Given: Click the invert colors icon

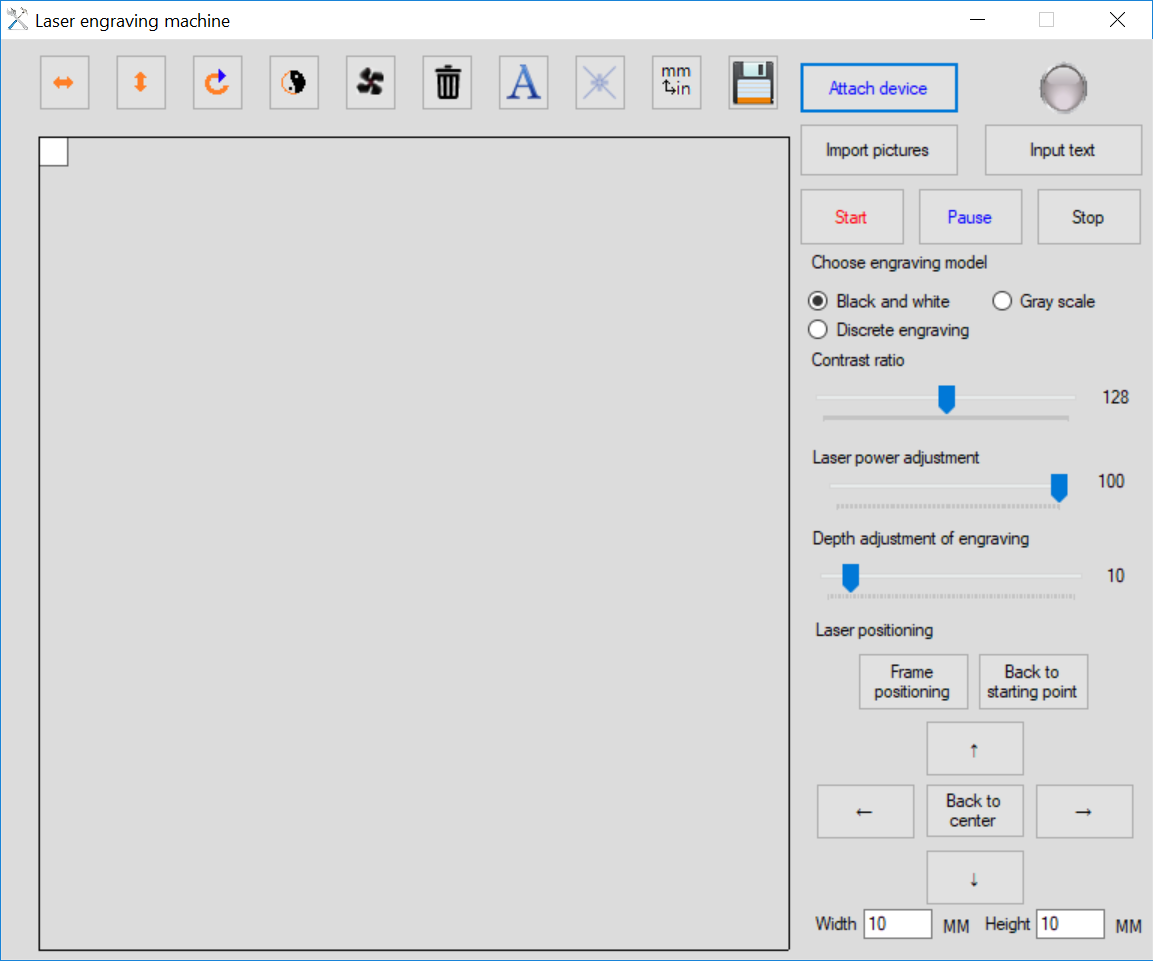Looking at the screenshot, I should click(x=294, y=82).
